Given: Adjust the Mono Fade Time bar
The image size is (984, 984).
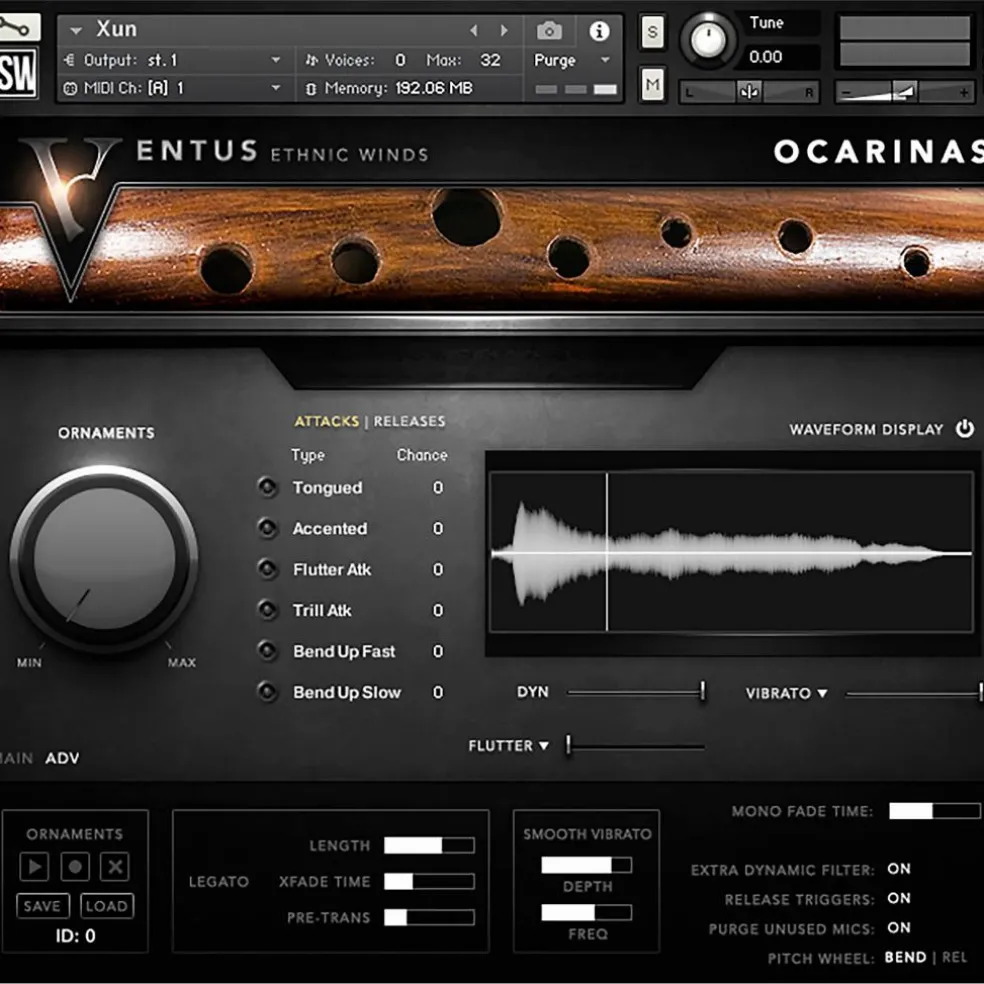Looking at the screenshot, I should (934, 811).
